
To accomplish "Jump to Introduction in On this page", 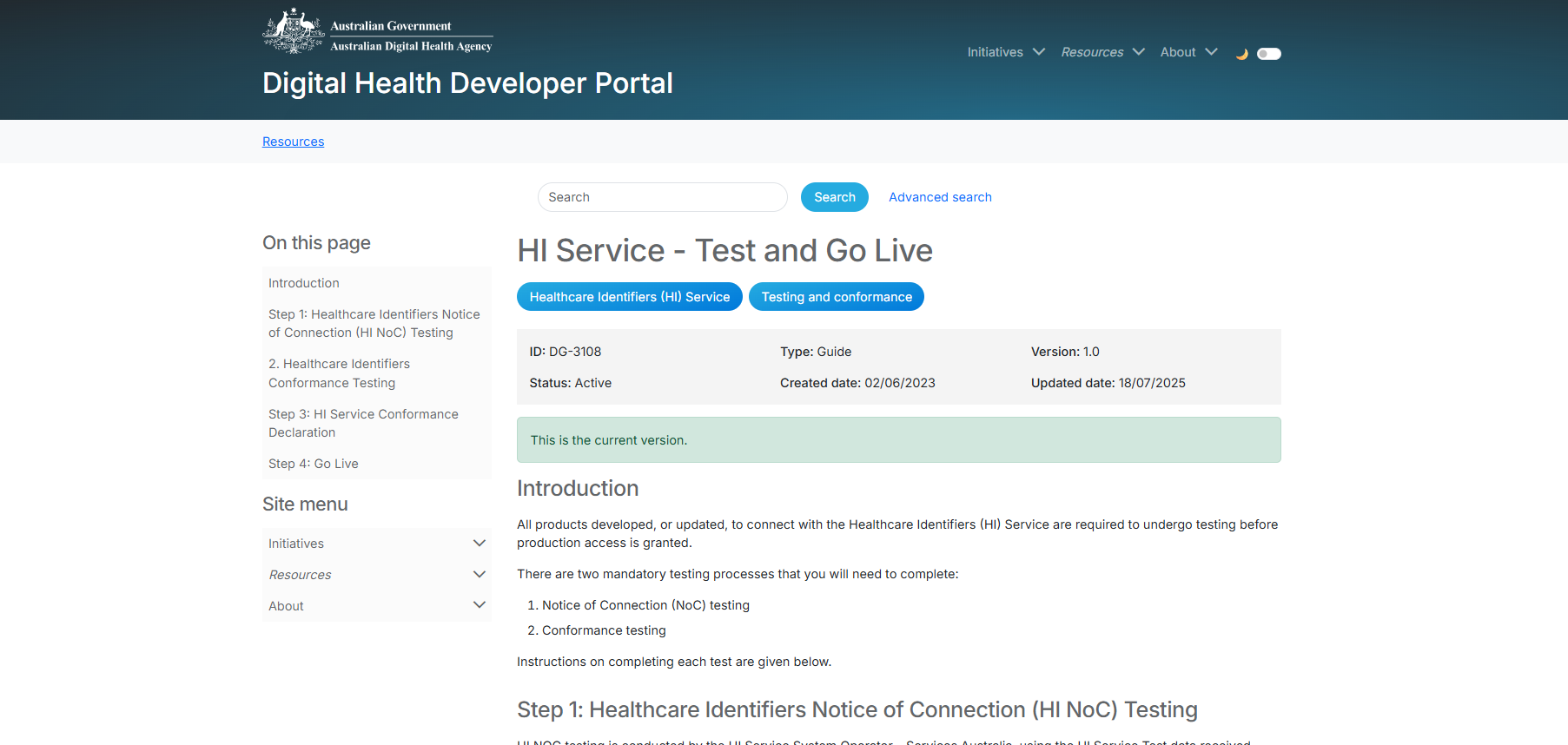I will 304,283.
